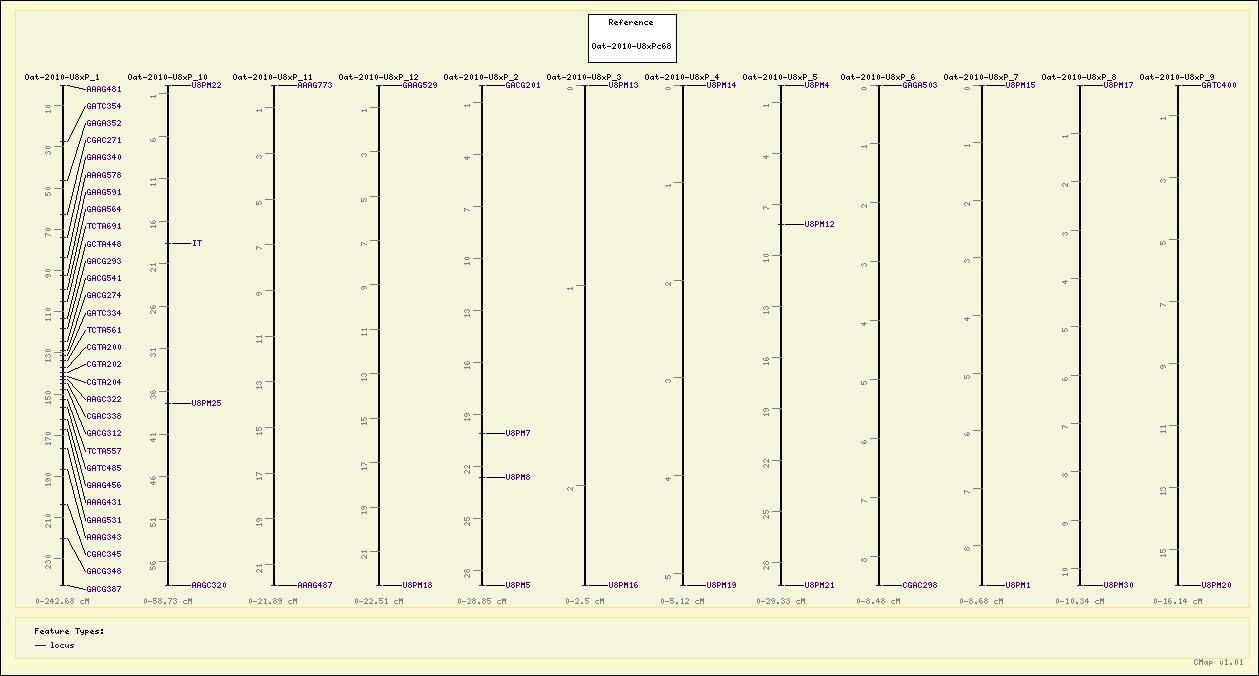Open the AAGC320 locus at map bottom
The height and width of the screenshot is (676, 1259).
tap(209, 585)
